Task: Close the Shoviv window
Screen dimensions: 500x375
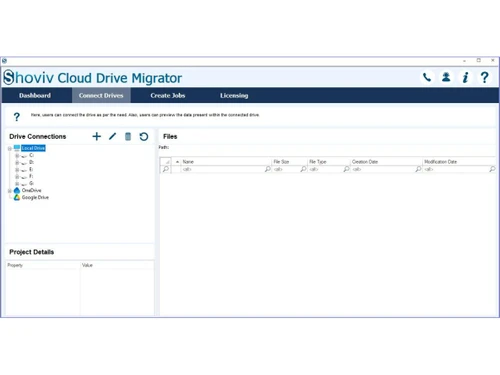Action: click(493, 60)
